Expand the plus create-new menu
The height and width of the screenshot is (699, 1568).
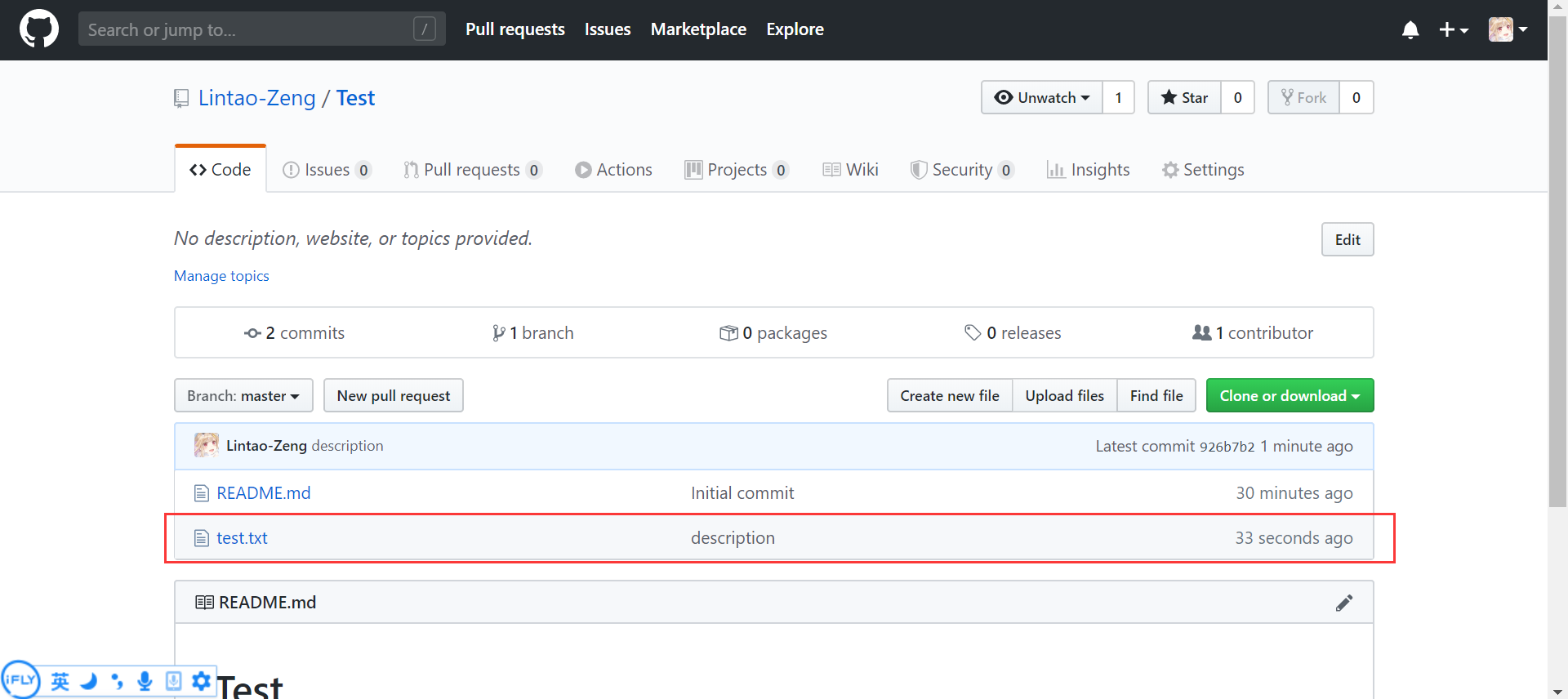(1454, 30)
